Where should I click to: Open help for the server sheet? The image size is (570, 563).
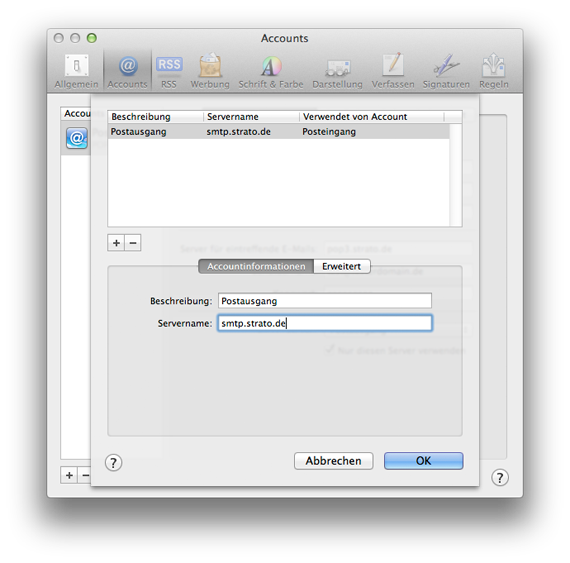tap(113, 463)
